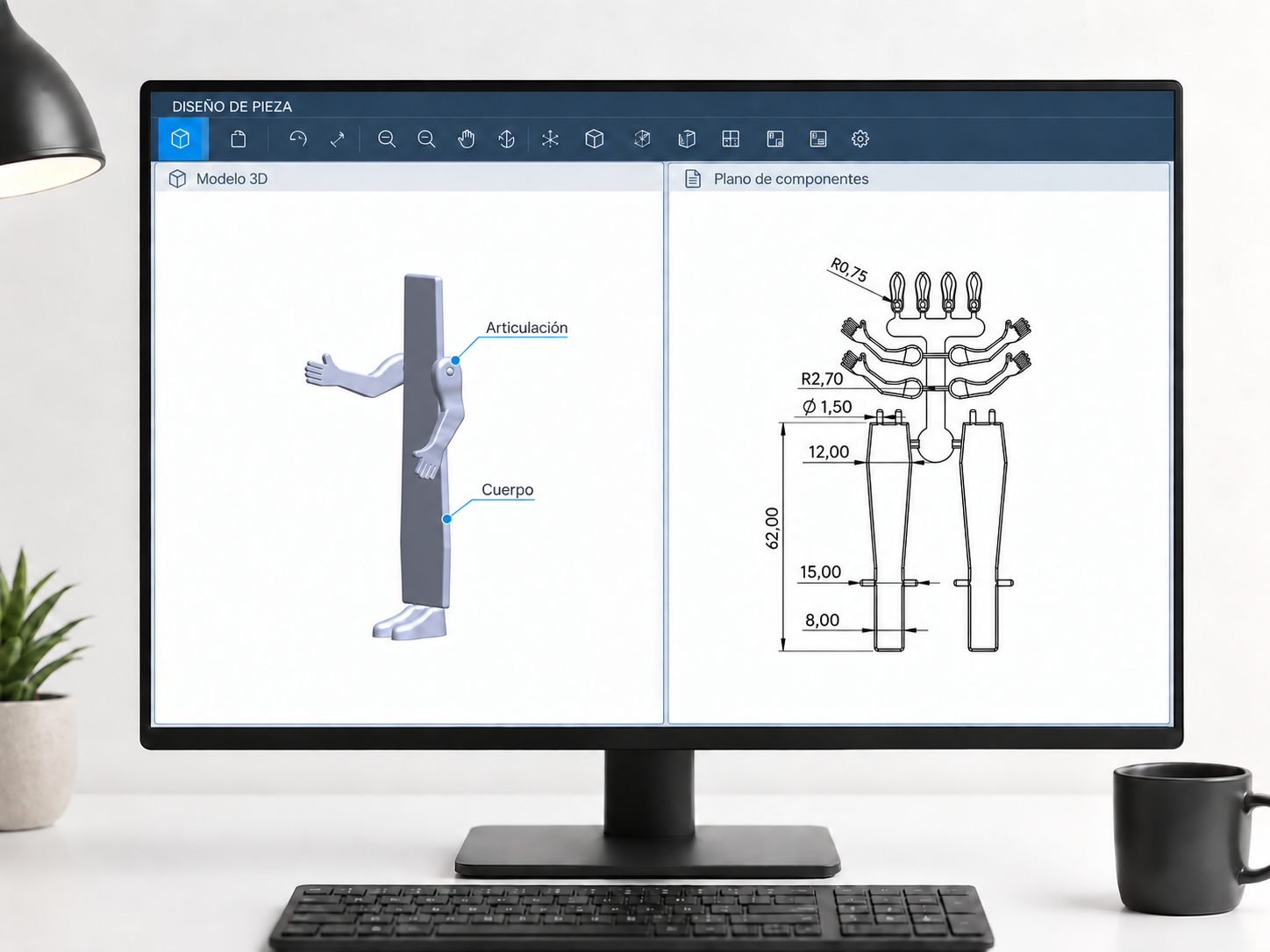
Task: Select the highlighted 3D cube mode button
Action: [x=182, y=139]
